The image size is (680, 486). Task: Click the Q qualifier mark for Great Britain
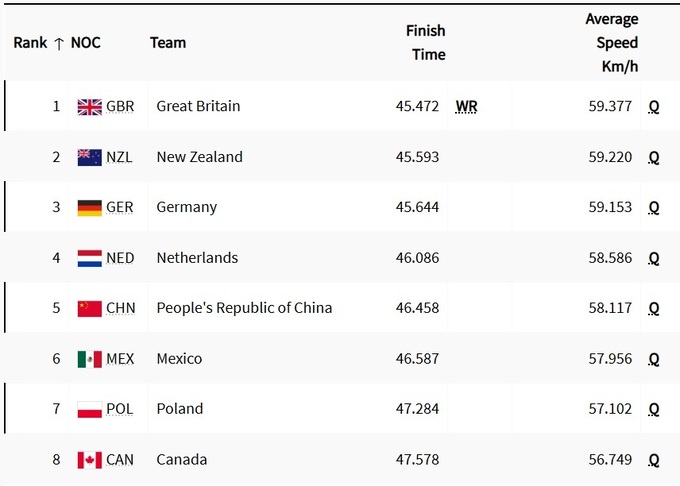[x=654, y=106]
